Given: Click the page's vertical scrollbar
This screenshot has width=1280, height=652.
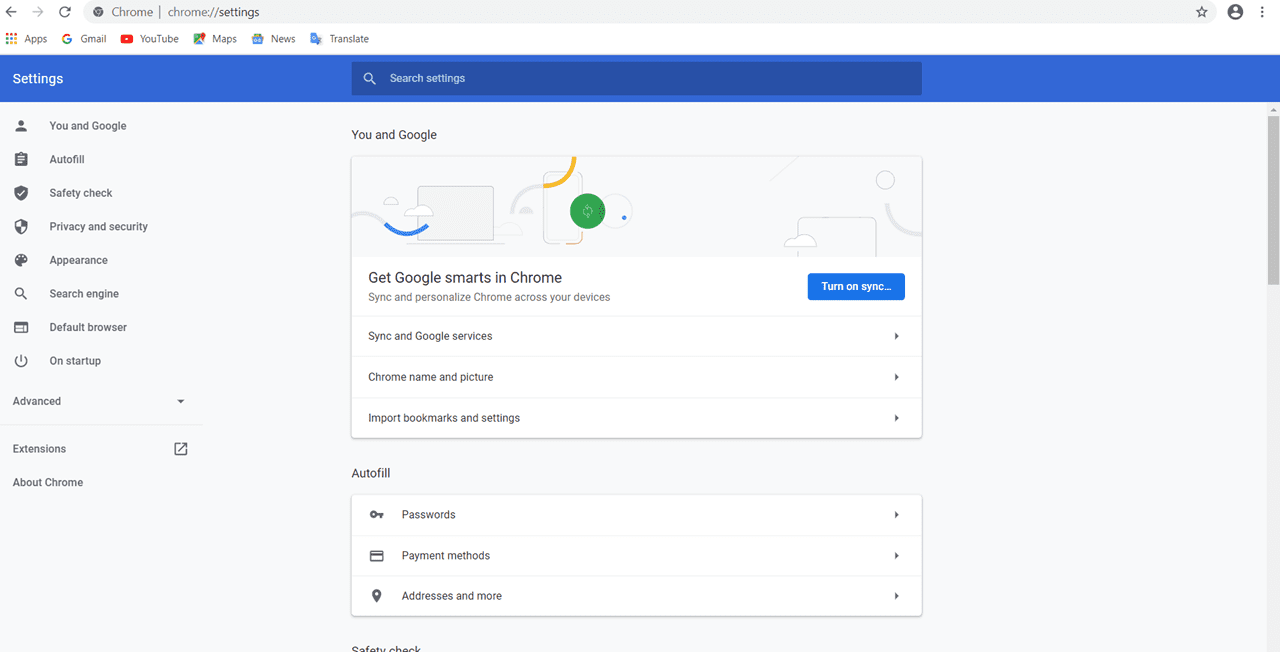Looking at the screenshot, I should pyautogui.click(x=1273, y=200).
